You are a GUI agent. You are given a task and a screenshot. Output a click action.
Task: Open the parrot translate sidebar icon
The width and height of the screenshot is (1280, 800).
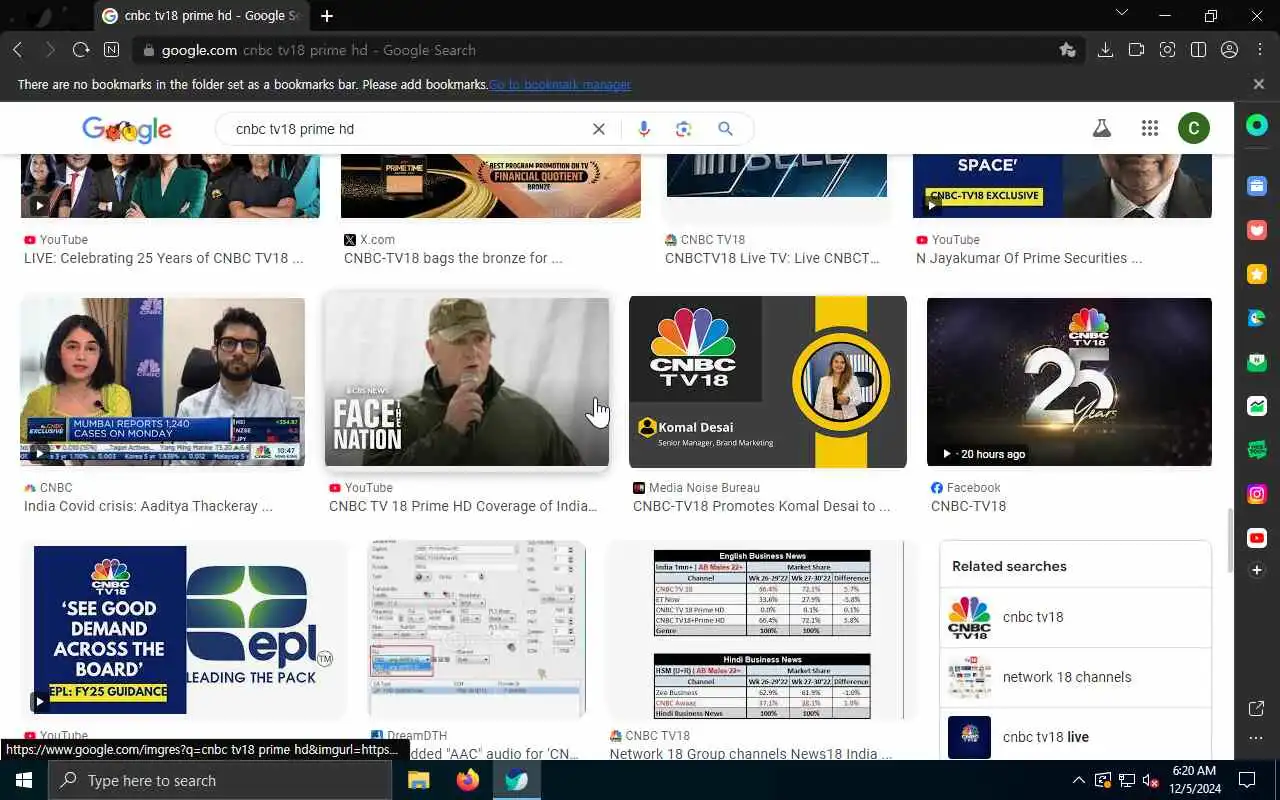(1257, 318)
